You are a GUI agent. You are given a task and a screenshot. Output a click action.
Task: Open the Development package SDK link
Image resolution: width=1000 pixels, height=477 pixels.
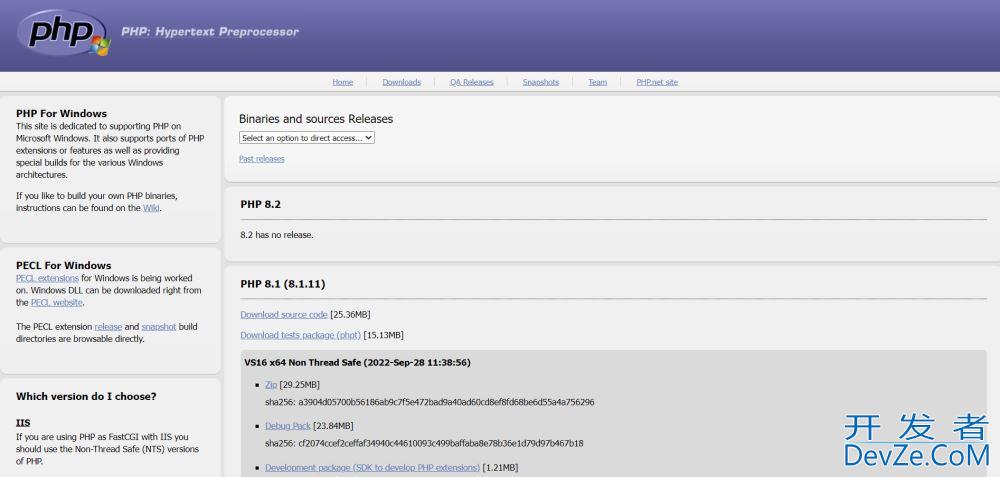[372, 467]
